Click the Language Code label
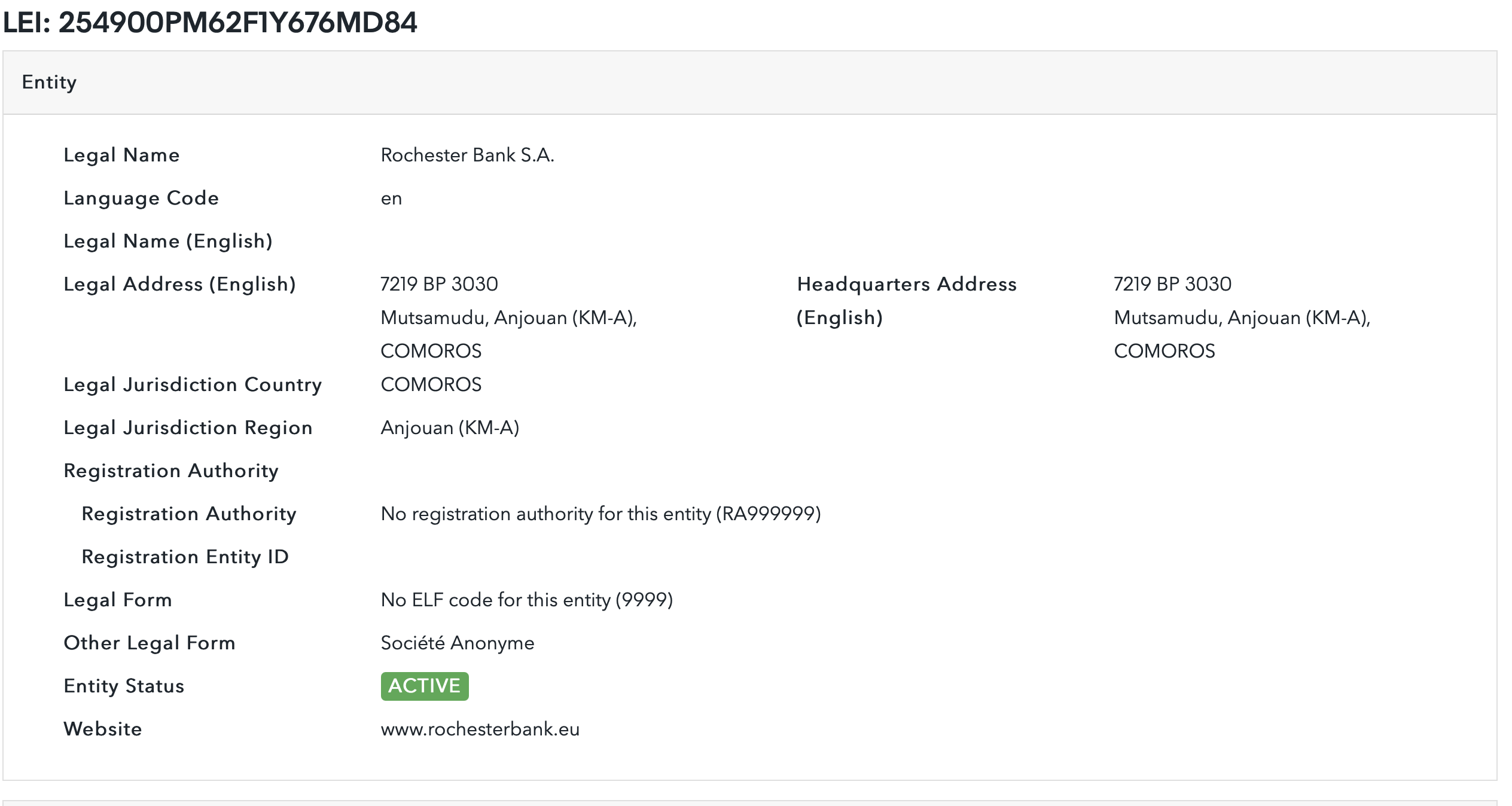The width and height of the screenshot is (1512, 806). click(141, 198)
